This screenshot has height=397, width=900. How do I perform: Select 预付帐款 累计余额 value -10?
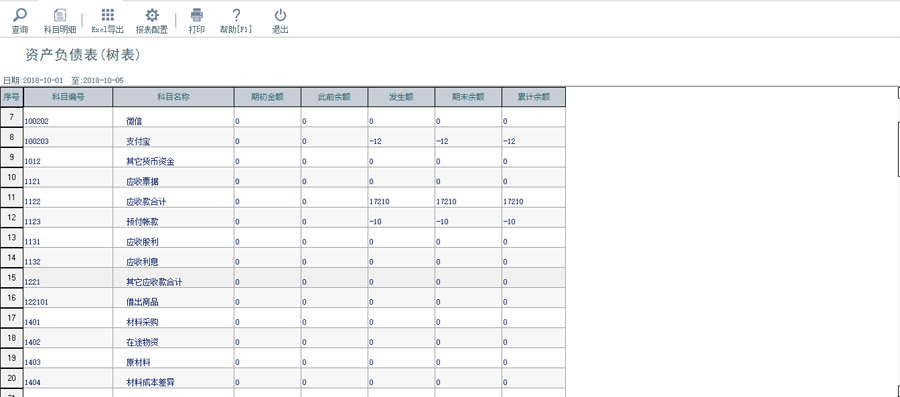coord(509,222)
